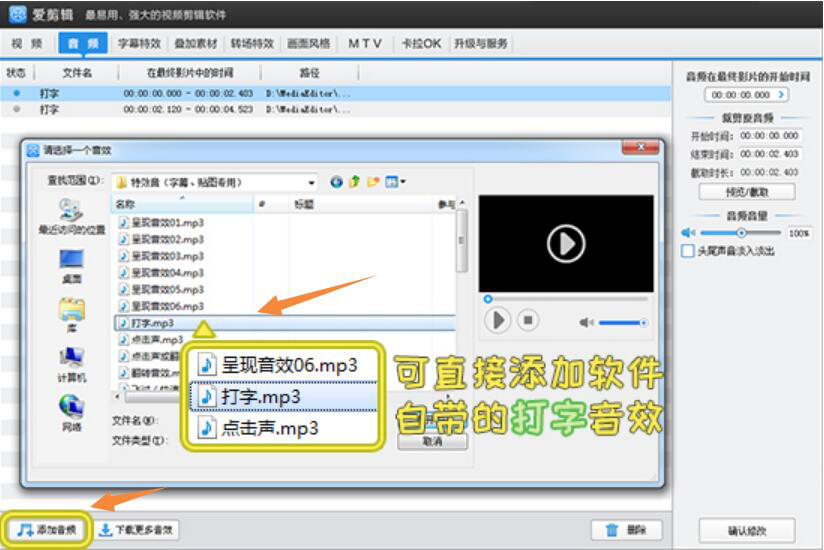Screen dimensions: 824x550
Task: Click the 爱剪辑 app logo icon
Action: tap(18, 14)
